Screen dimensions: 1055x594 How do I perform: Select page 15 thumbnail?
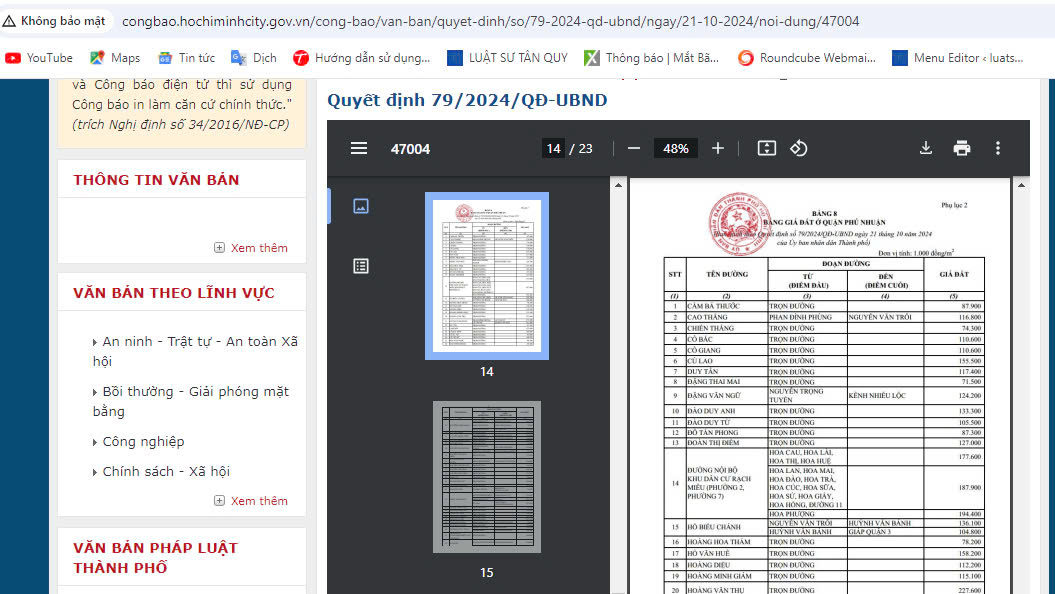487,477
